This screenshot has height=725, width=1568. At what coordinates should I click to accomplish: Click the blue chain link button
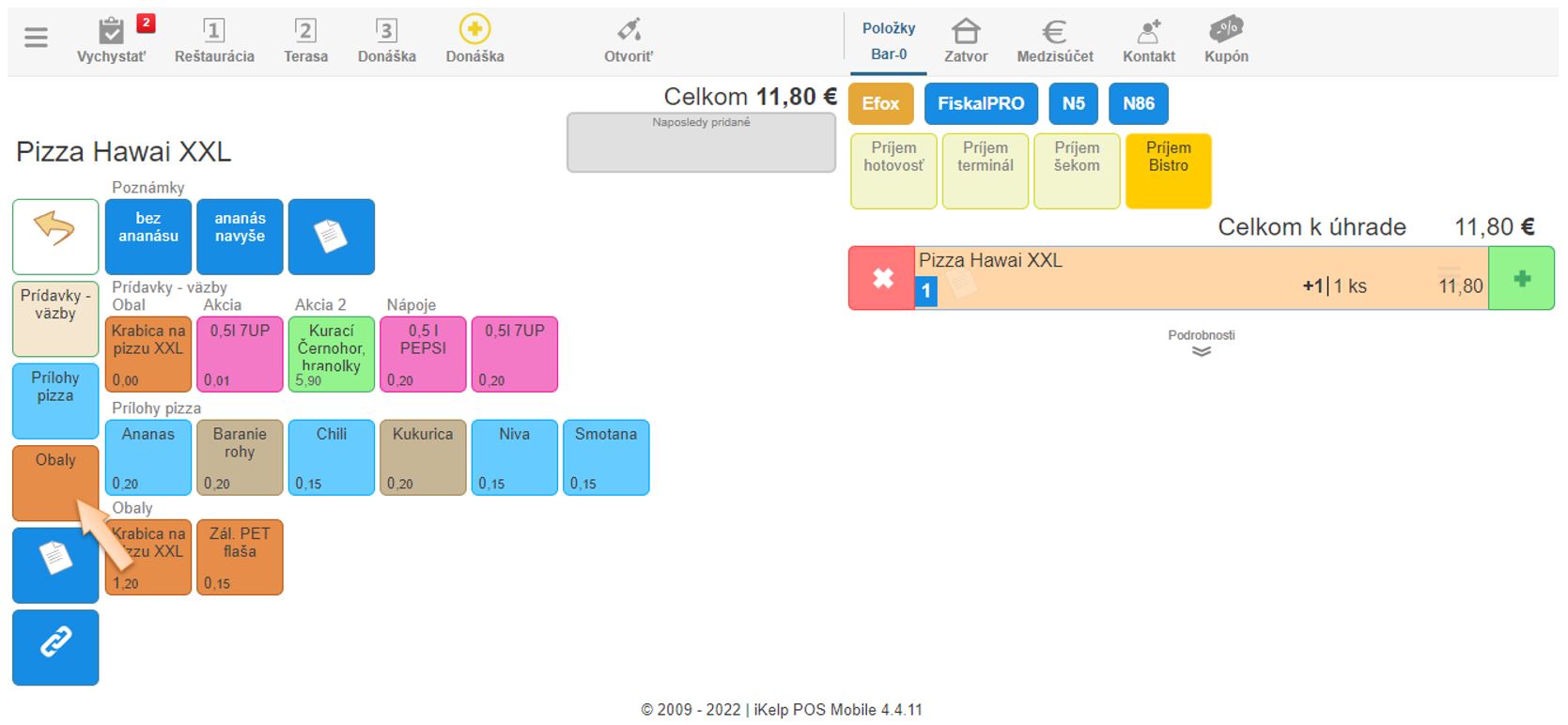pyautogui.click(x=55, y=647)
